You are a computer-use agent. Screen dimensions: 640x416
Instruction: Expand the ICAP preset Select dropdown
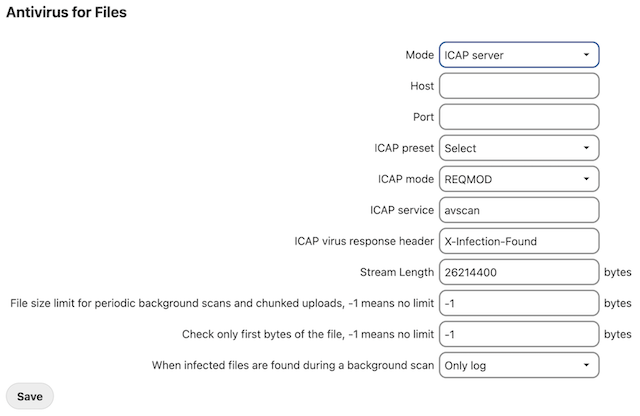pyautogui.click(x=518, y=148)
